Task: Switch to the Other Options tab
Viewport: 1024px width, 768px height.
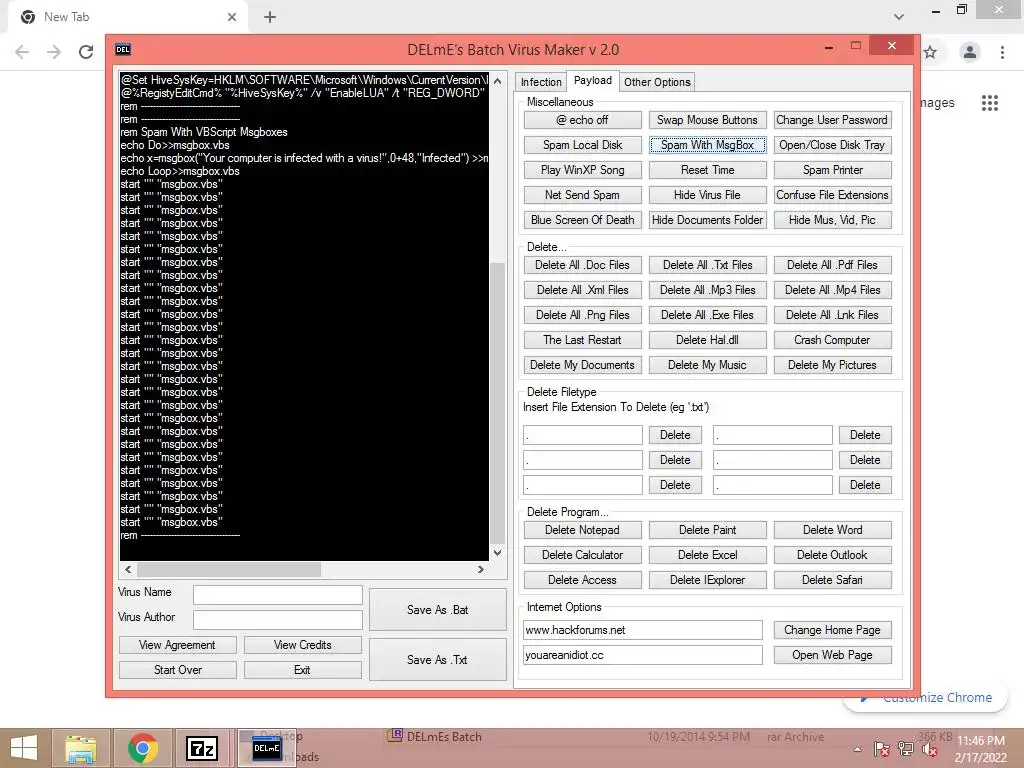Action: [657, 82]
